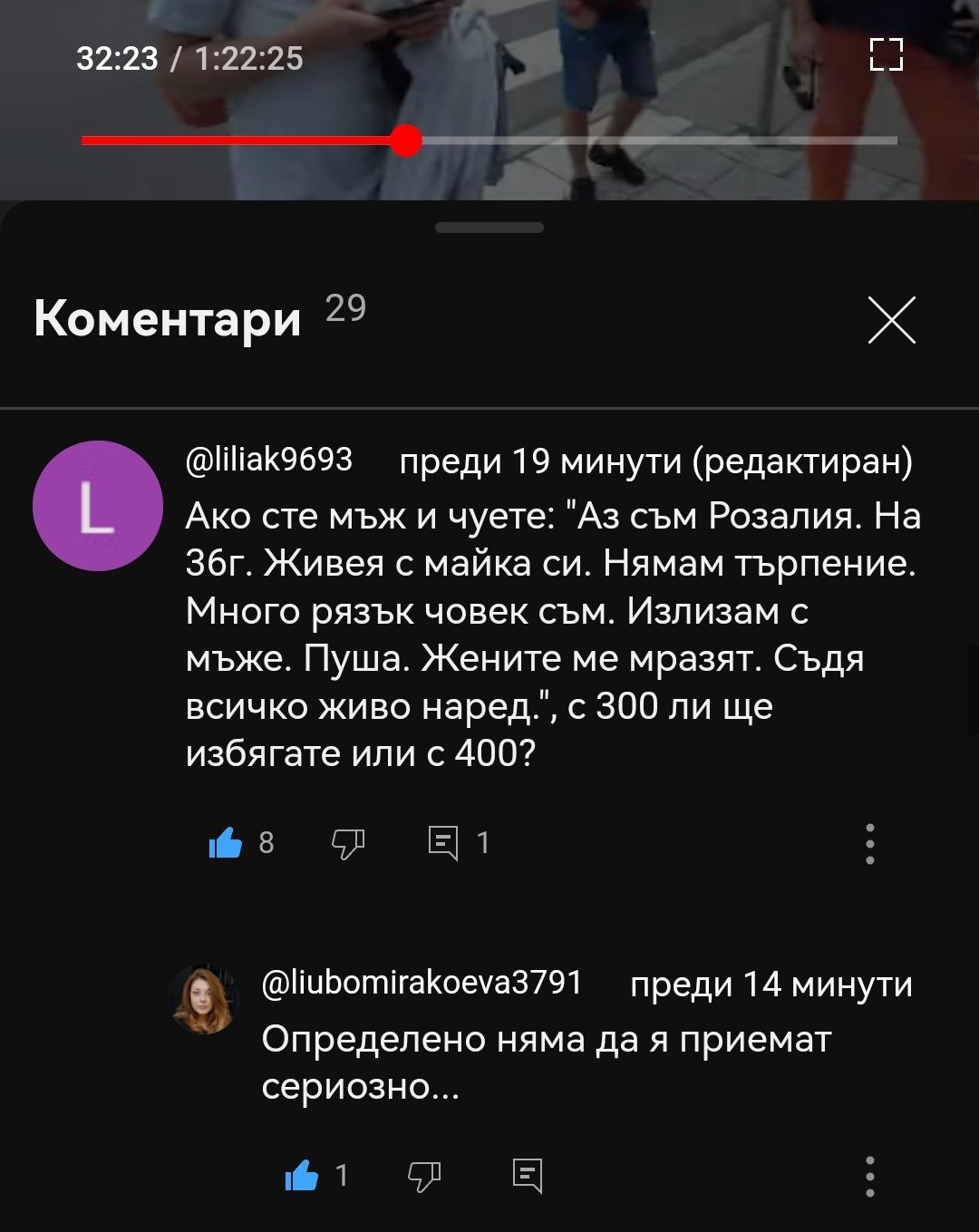
Task: Like the comment by @liliak9693
Action: pyautogui.click(x=226, y=843)
